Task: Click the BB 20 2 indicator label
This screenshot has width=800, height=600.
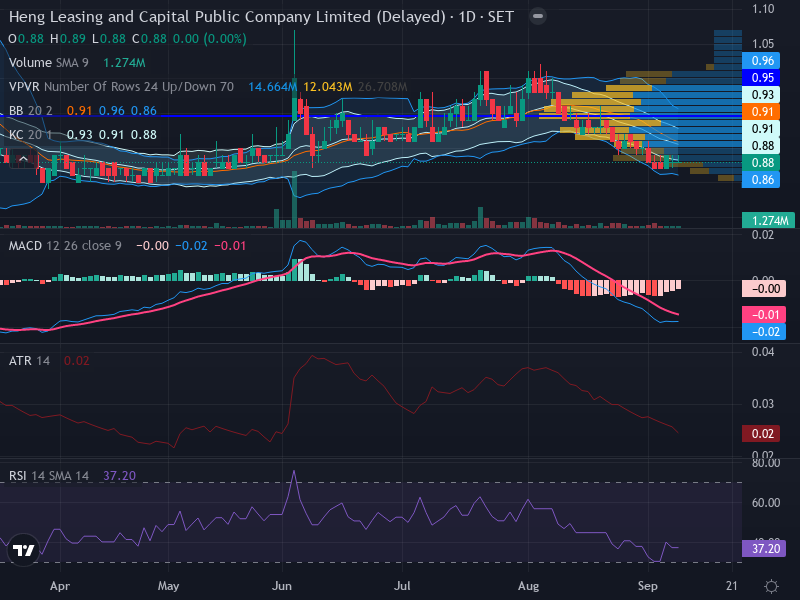Action: 30,111
